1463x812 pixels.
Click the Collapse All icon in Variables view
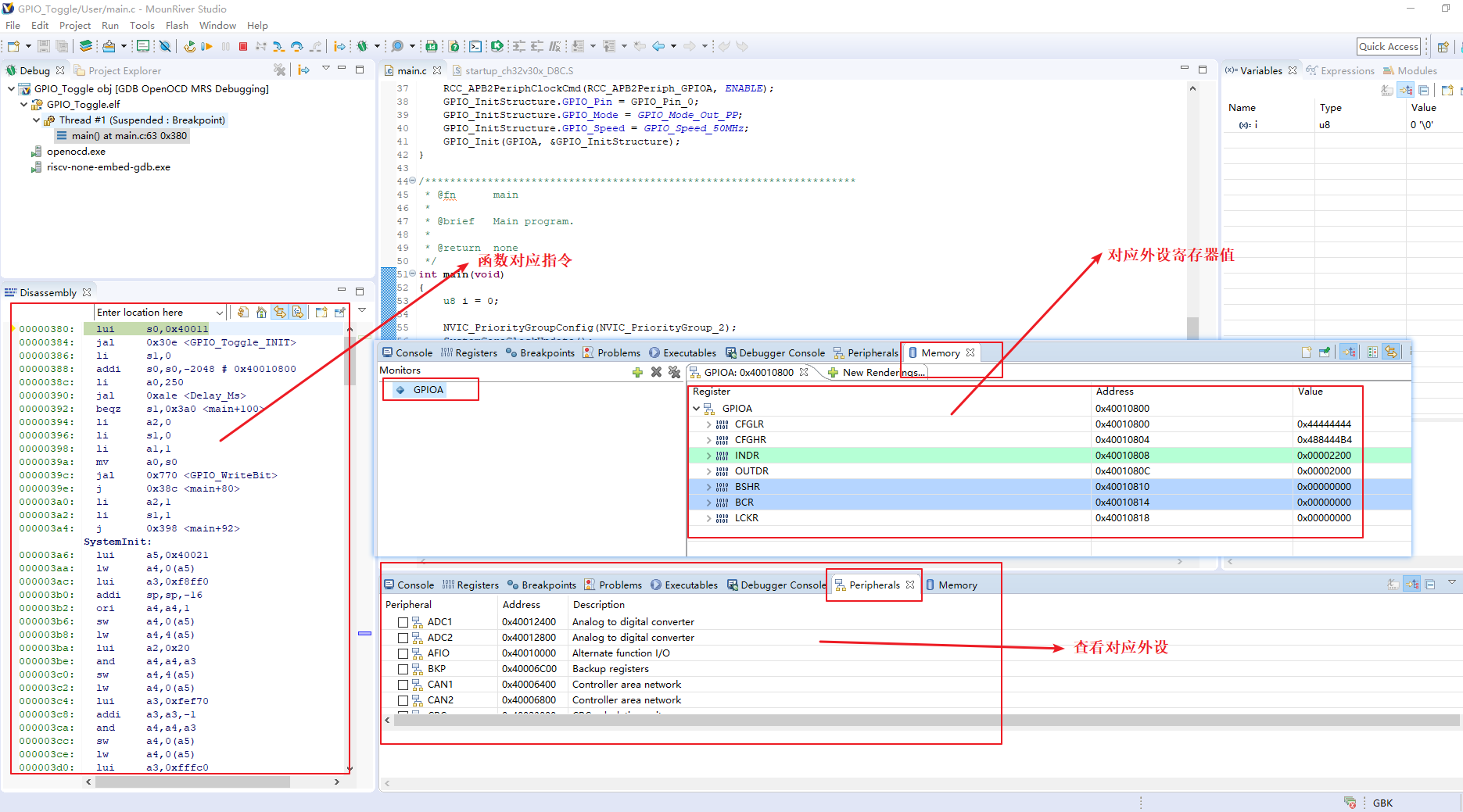pos(1424,90)
